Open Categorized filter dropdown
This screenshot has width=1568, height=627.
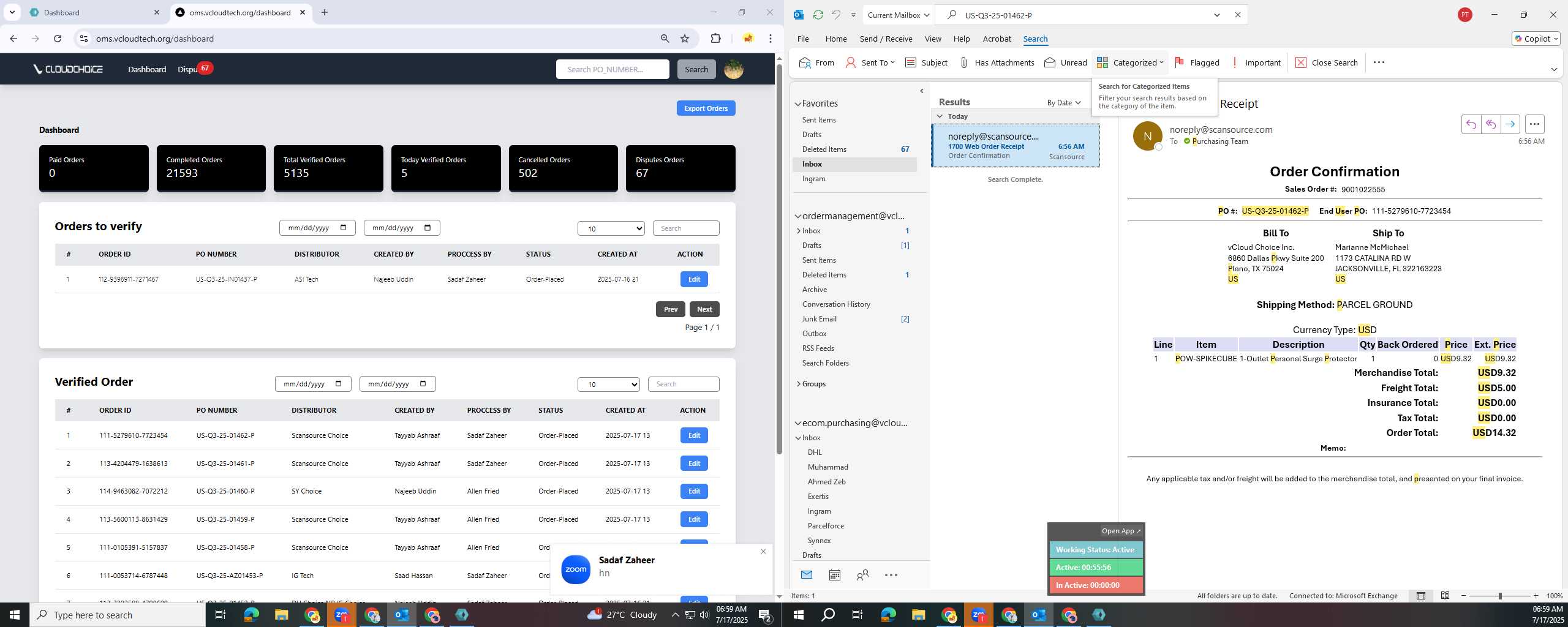coord(1130,62)
